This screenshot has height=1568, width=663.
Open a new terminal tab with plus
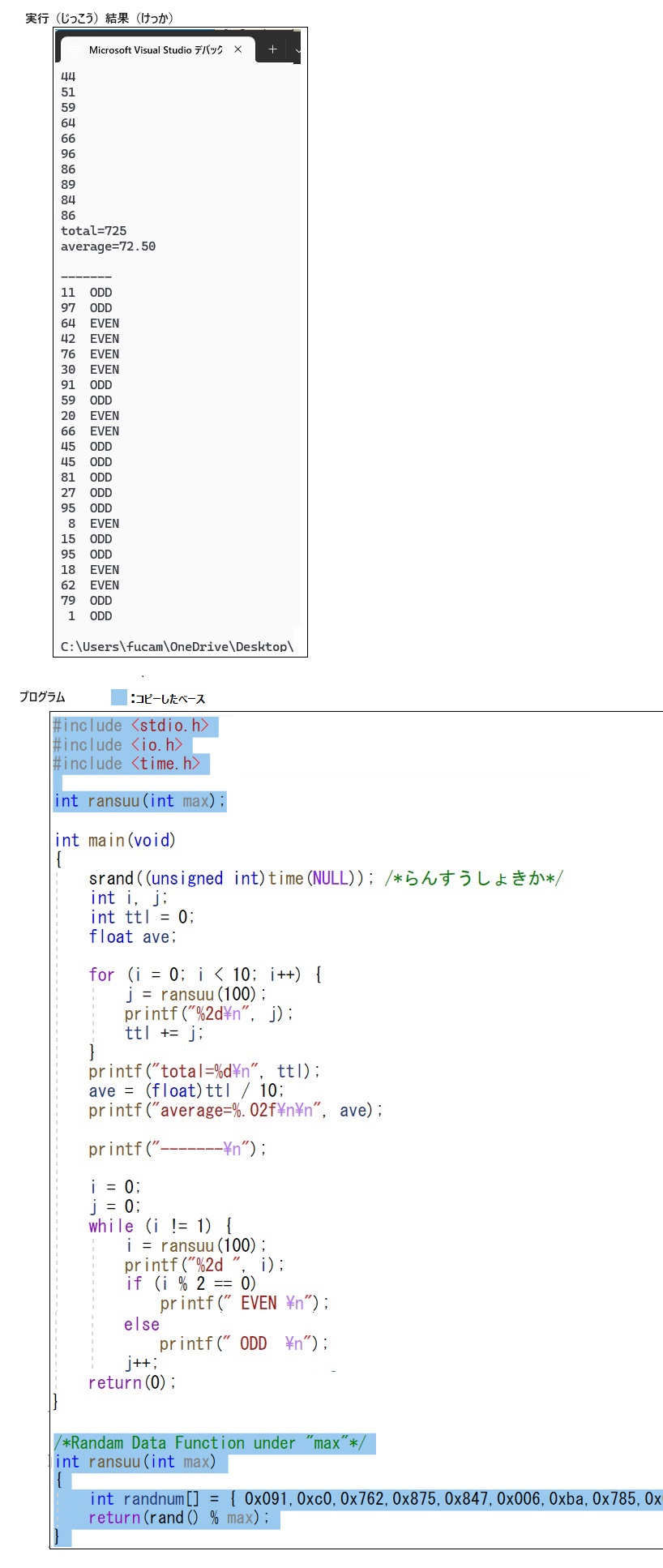(272, 49)
